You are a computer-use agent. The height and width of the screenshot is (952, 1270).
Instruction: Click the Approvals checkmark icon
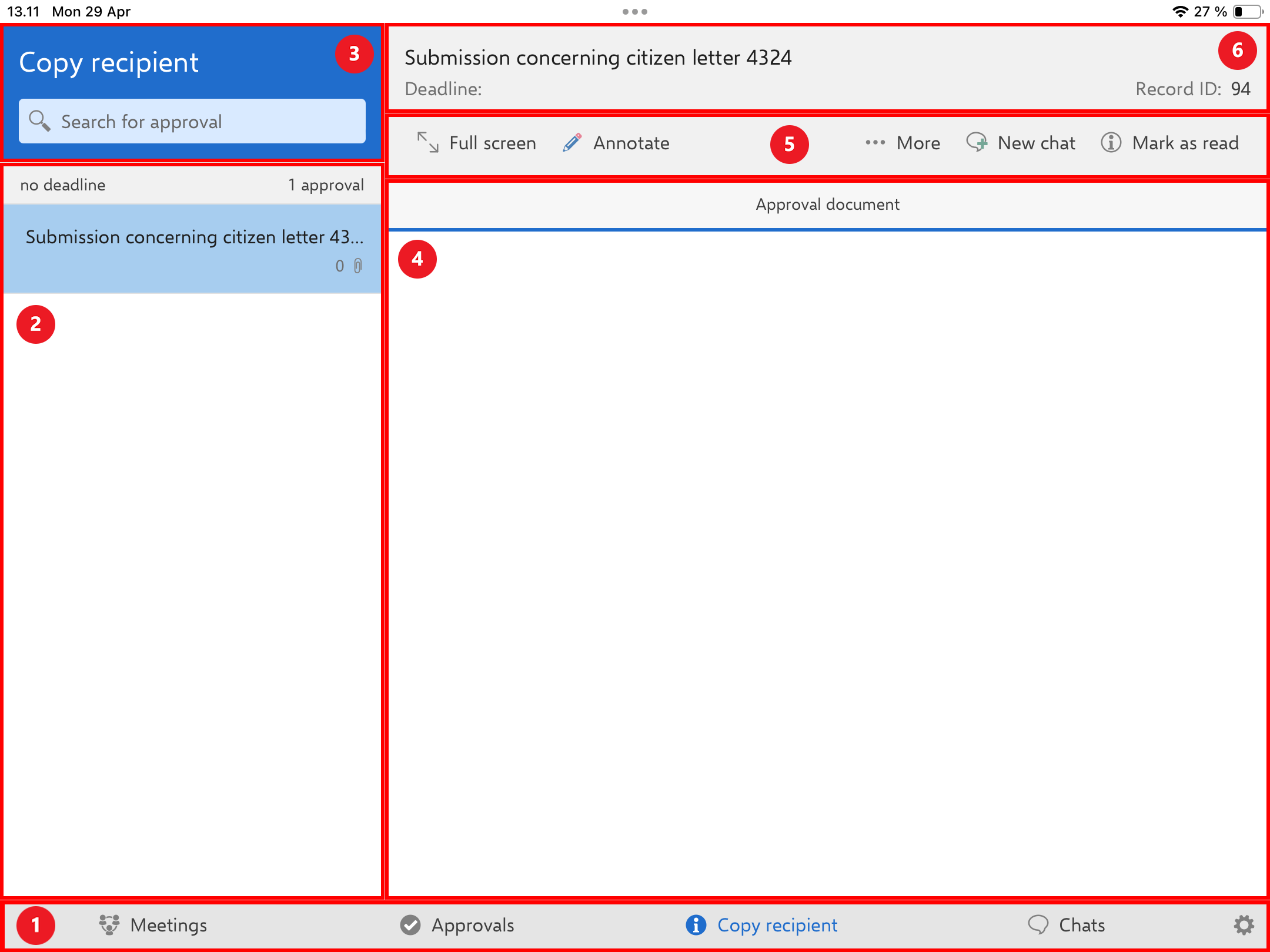pos(410,925)
